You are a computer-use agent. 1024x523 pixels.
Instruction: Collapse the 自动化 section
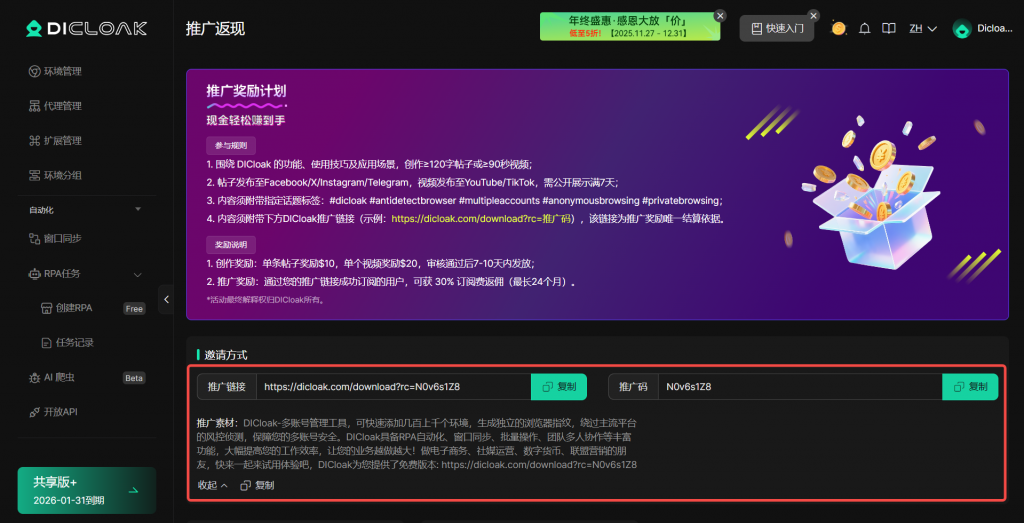136,211
